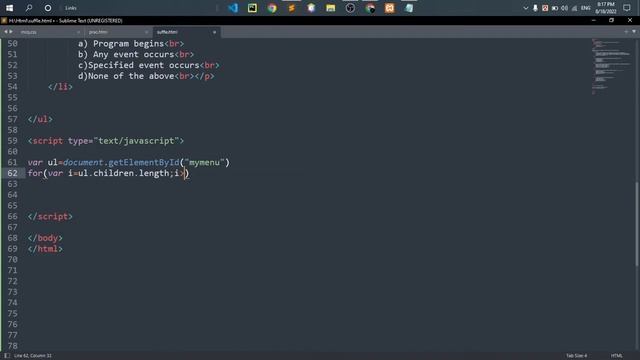
Task: Click line number 59 in gutter
Action: tap(12, 141)
